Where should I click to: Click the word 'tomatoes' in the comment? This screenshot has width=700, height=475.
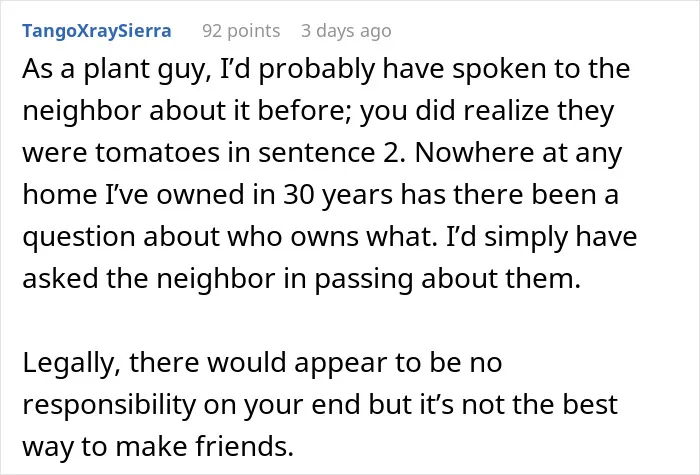coord(158,152)
